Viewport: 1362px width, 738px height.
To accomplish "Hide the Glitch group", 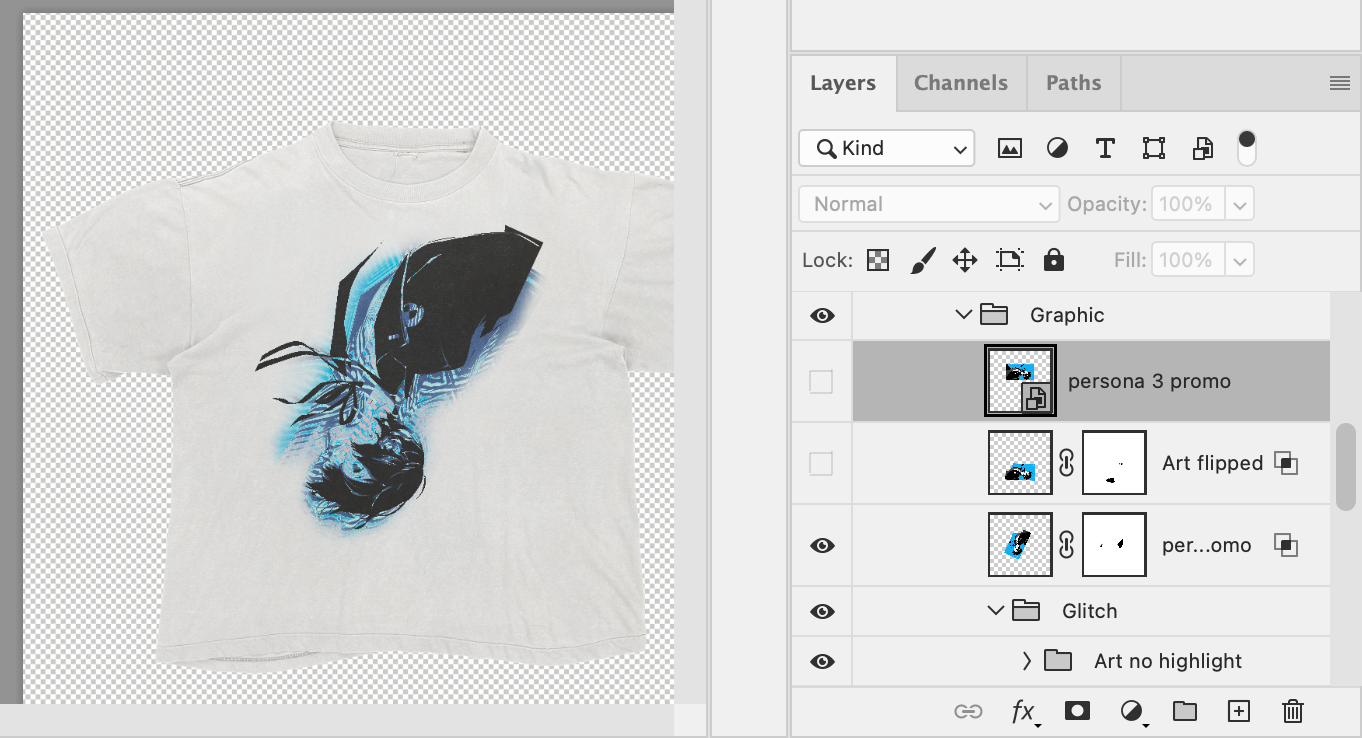I will 822,611.
